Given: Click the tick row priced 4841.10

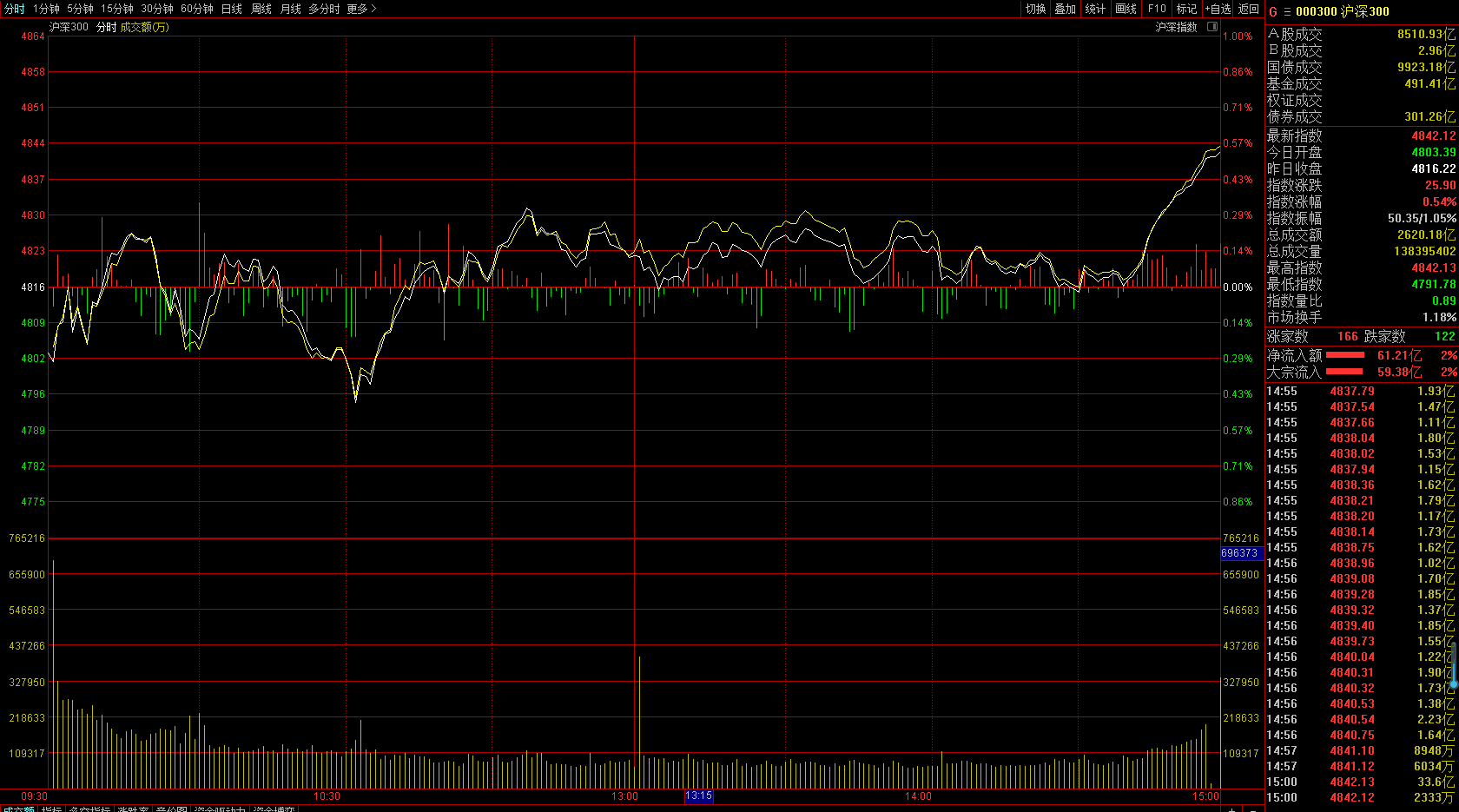Looking at the screenshot, I should pyautogui.click(x=1360, y=750).
